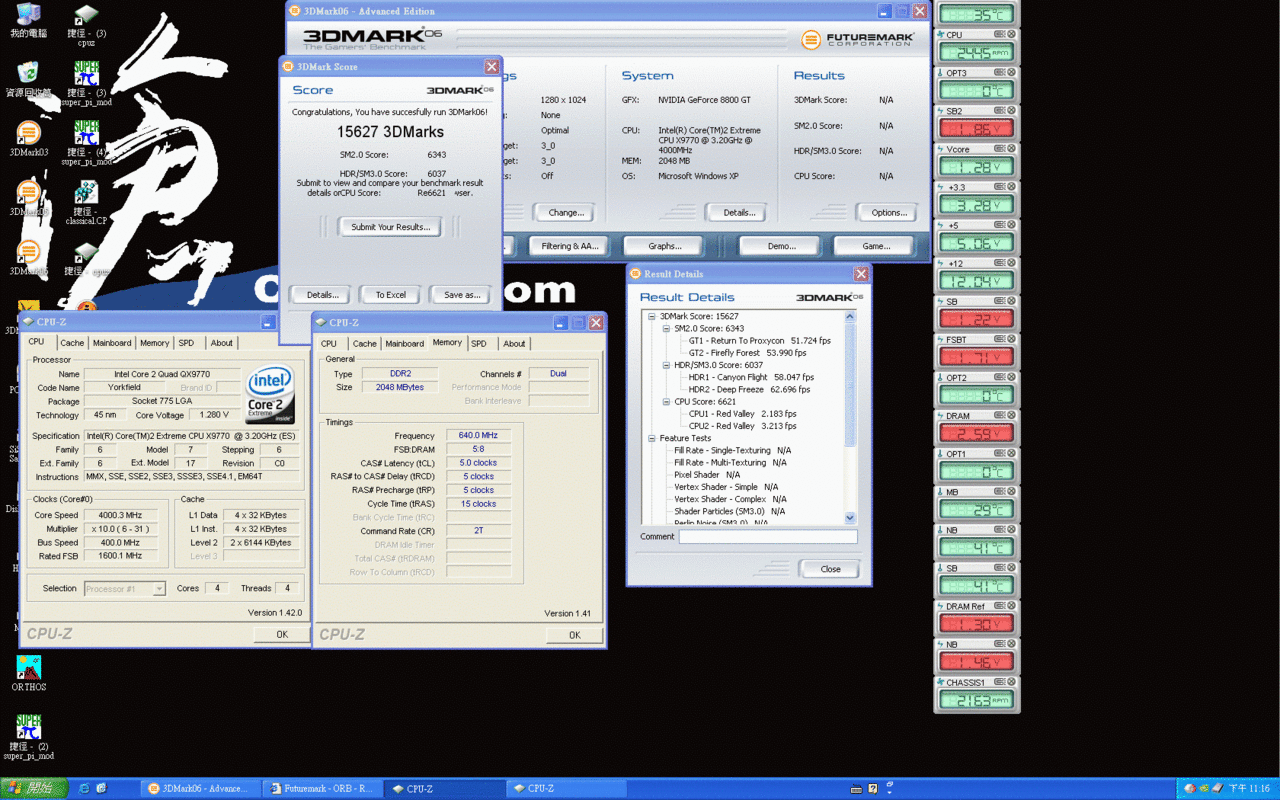Open the Recycle Bin desktop icon
The height and width of the screenshot is (800, 1280).
tap(28, 79)
